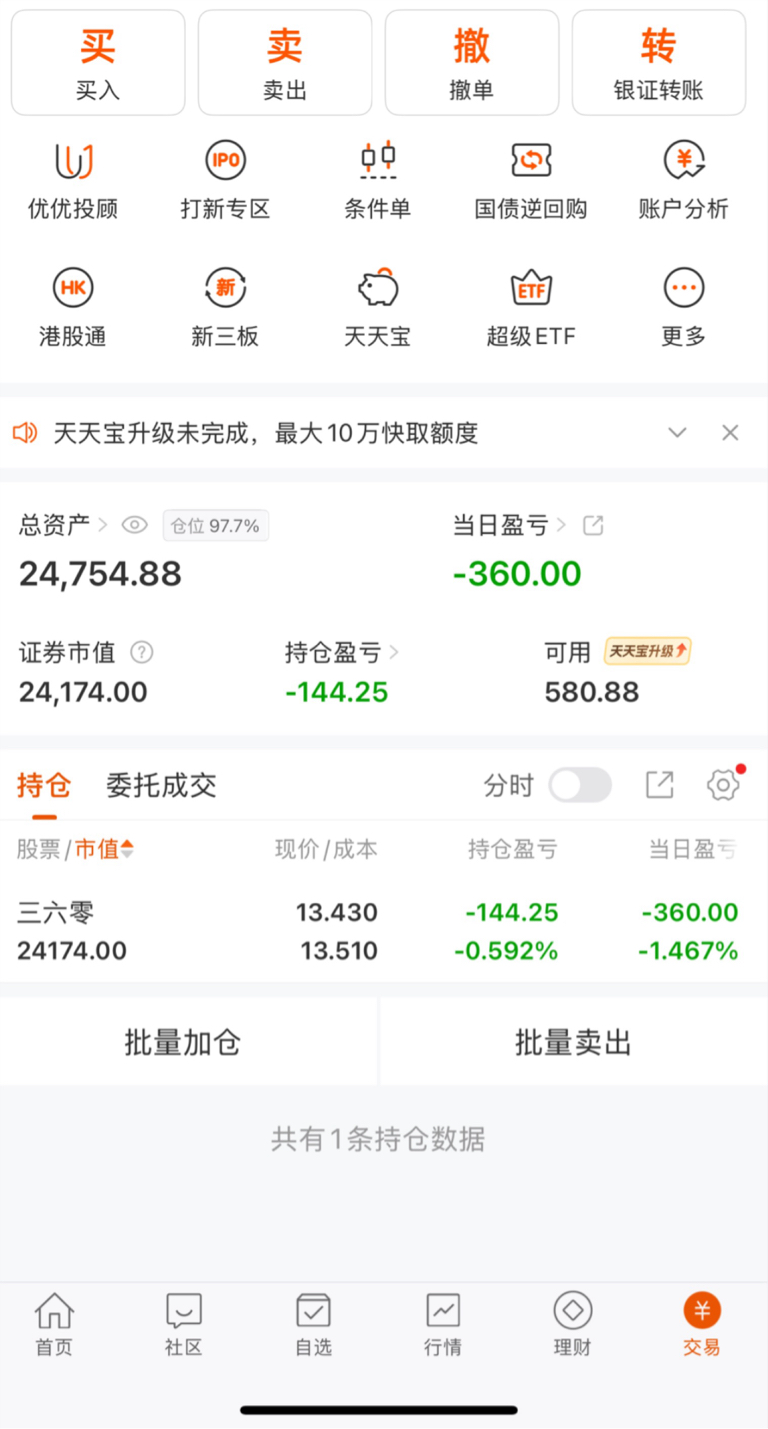Open the 优优投顾 advisor icon
The width and height of the screenshot is (768, 1429).
click(73, 161)
